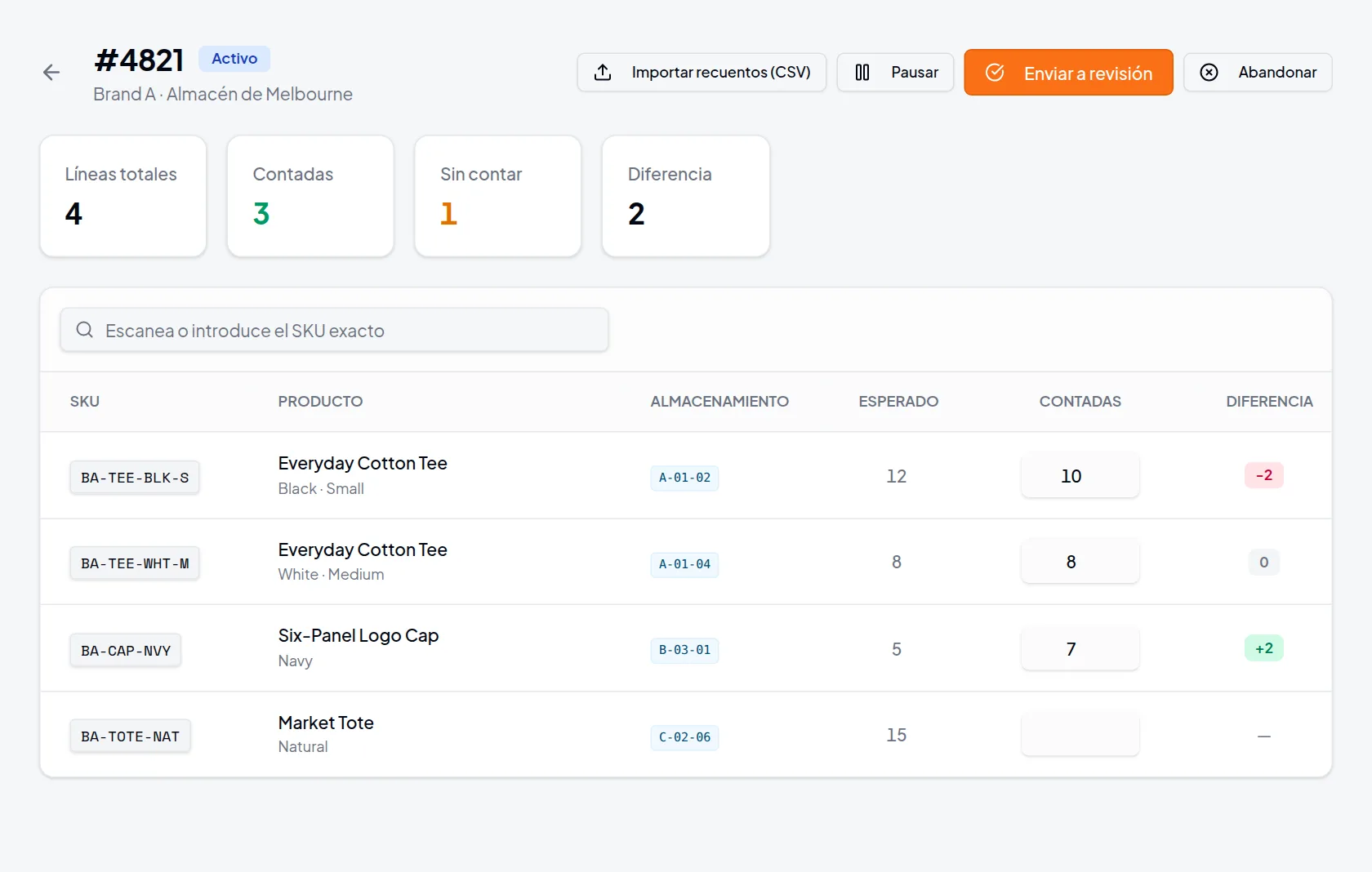
Task: Submit with Enviar a revisión
Action: tap(1068, 73)
